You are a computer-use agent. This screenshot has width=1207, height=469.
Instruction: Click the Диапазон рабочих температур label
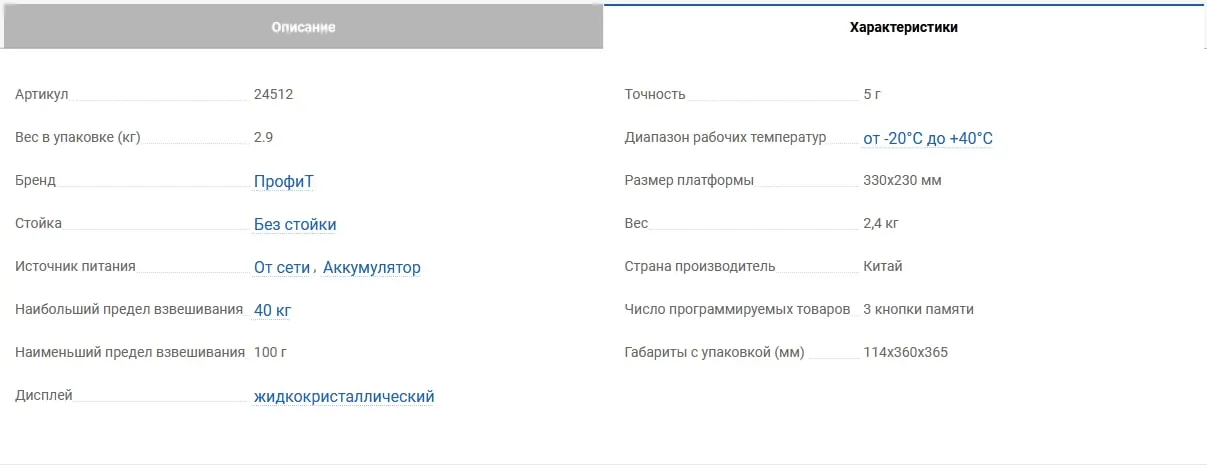tap(725, 137)
